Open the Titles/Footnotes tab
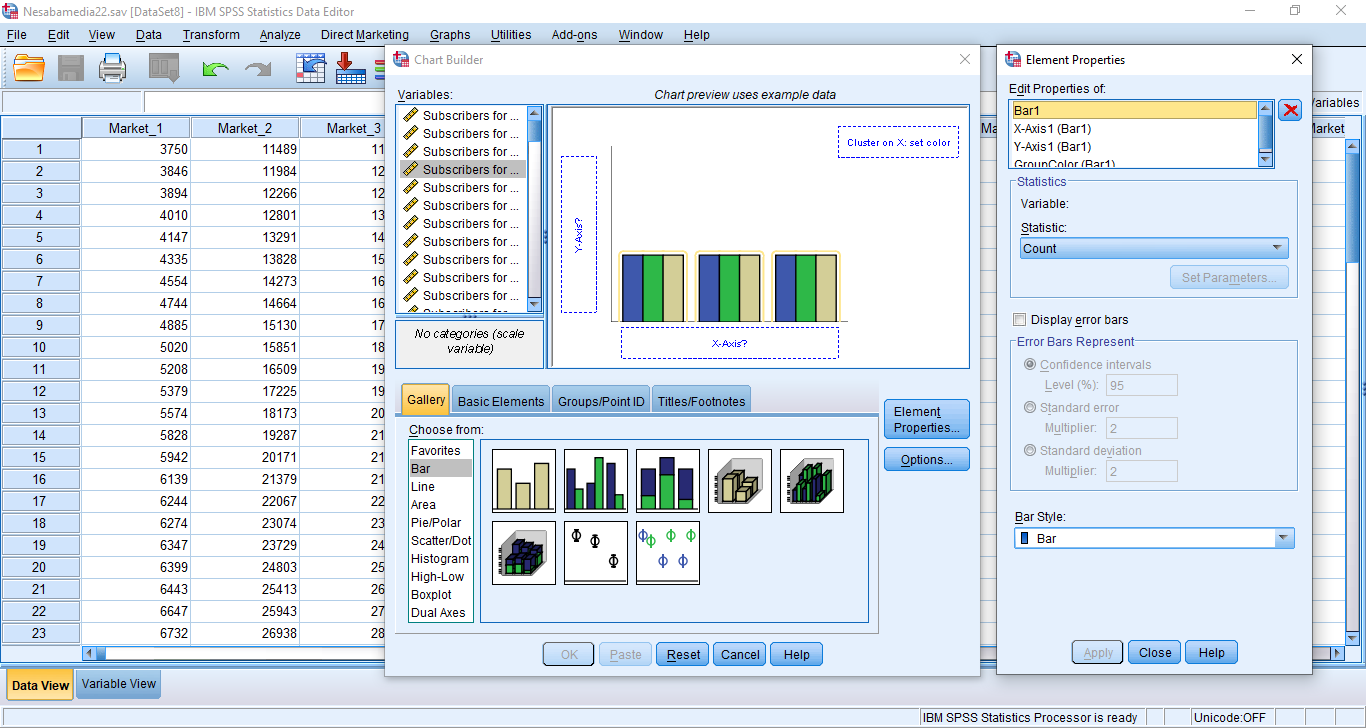 (x=700, y=401)
